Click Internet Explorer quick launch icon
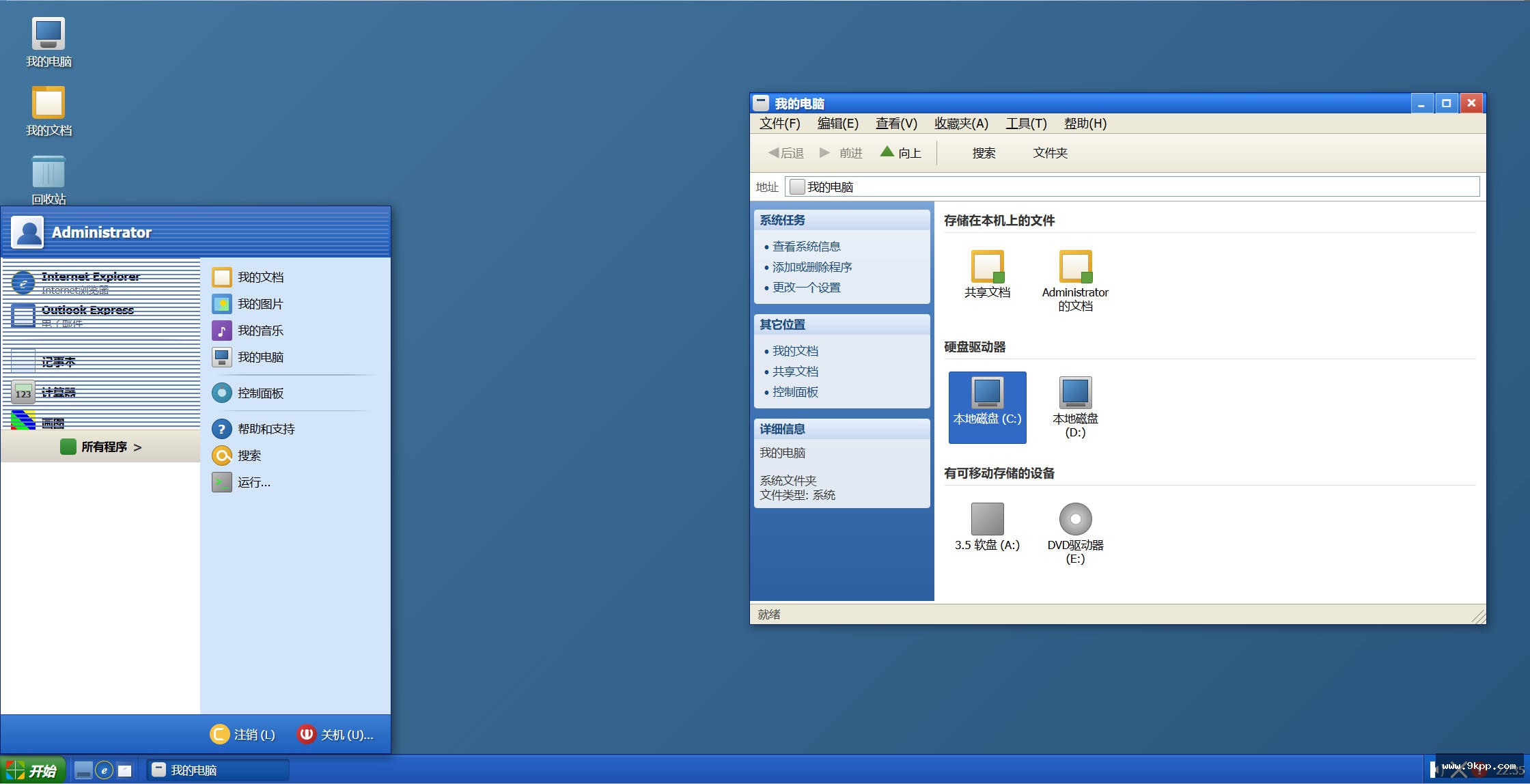This screenshot has width=1530, height=784. coord(104,770)
